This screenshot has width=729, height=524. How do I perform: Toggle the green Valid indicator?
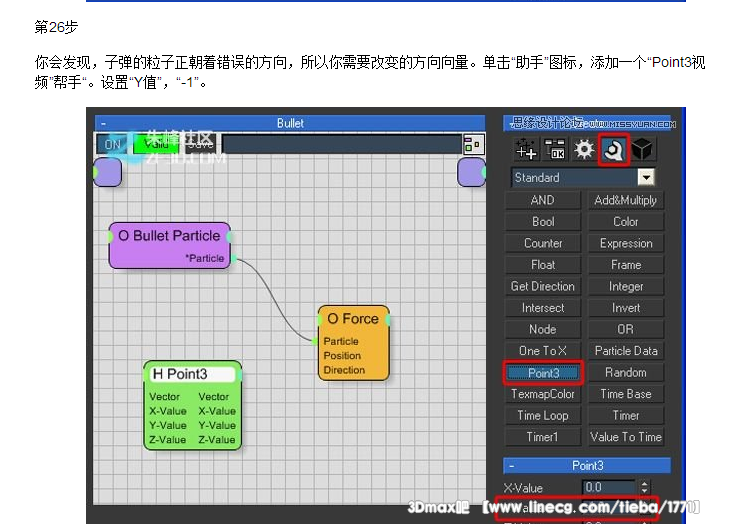(154, 145)
